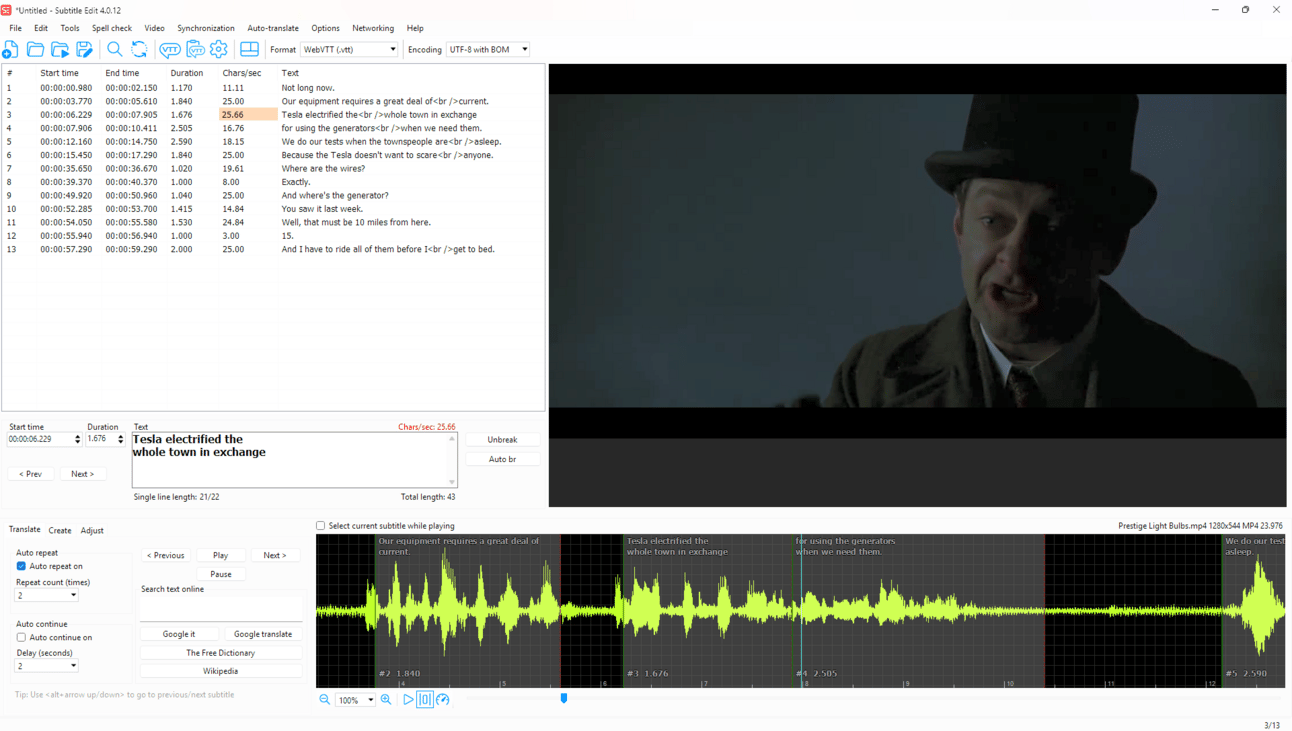Open the Find magnifier tool
1292x731 pixels.
click(115, 49)
